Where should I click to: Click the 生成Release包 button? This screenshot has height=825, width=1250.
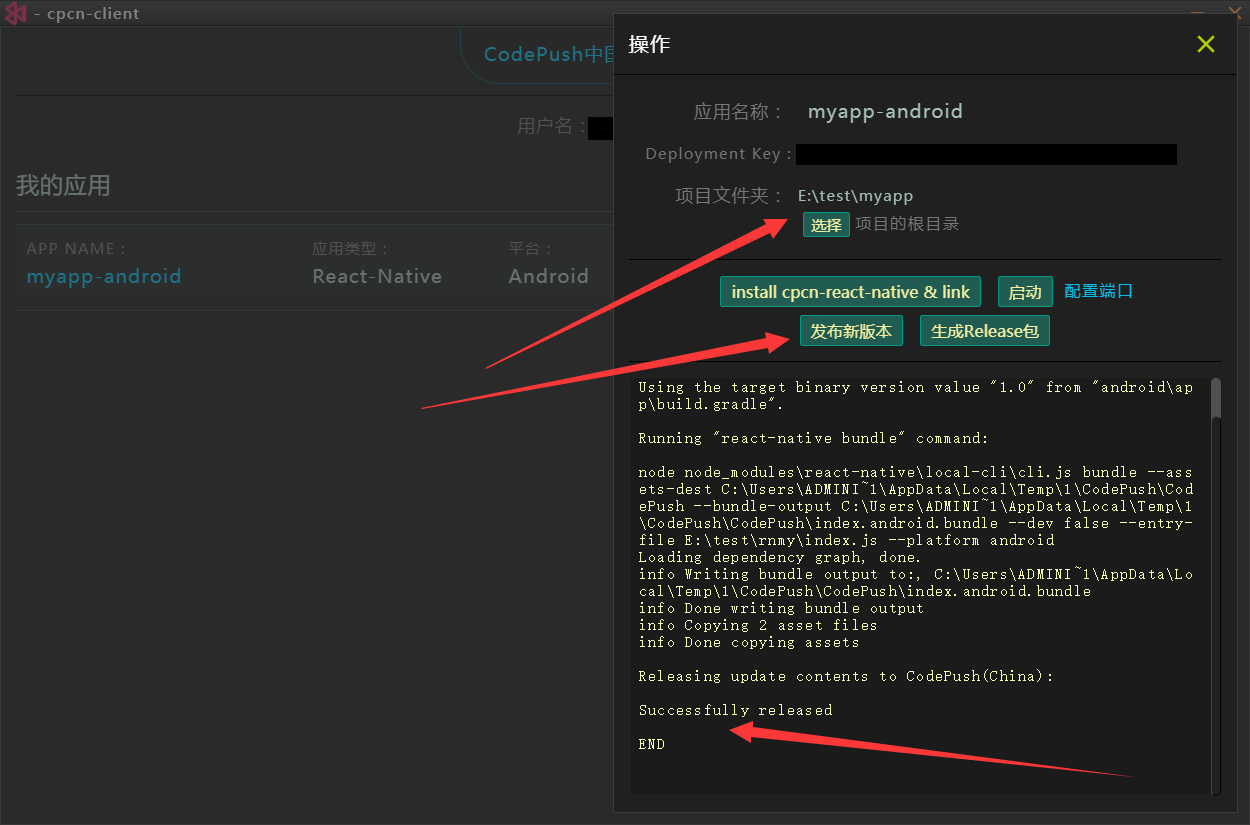(984, 331)
